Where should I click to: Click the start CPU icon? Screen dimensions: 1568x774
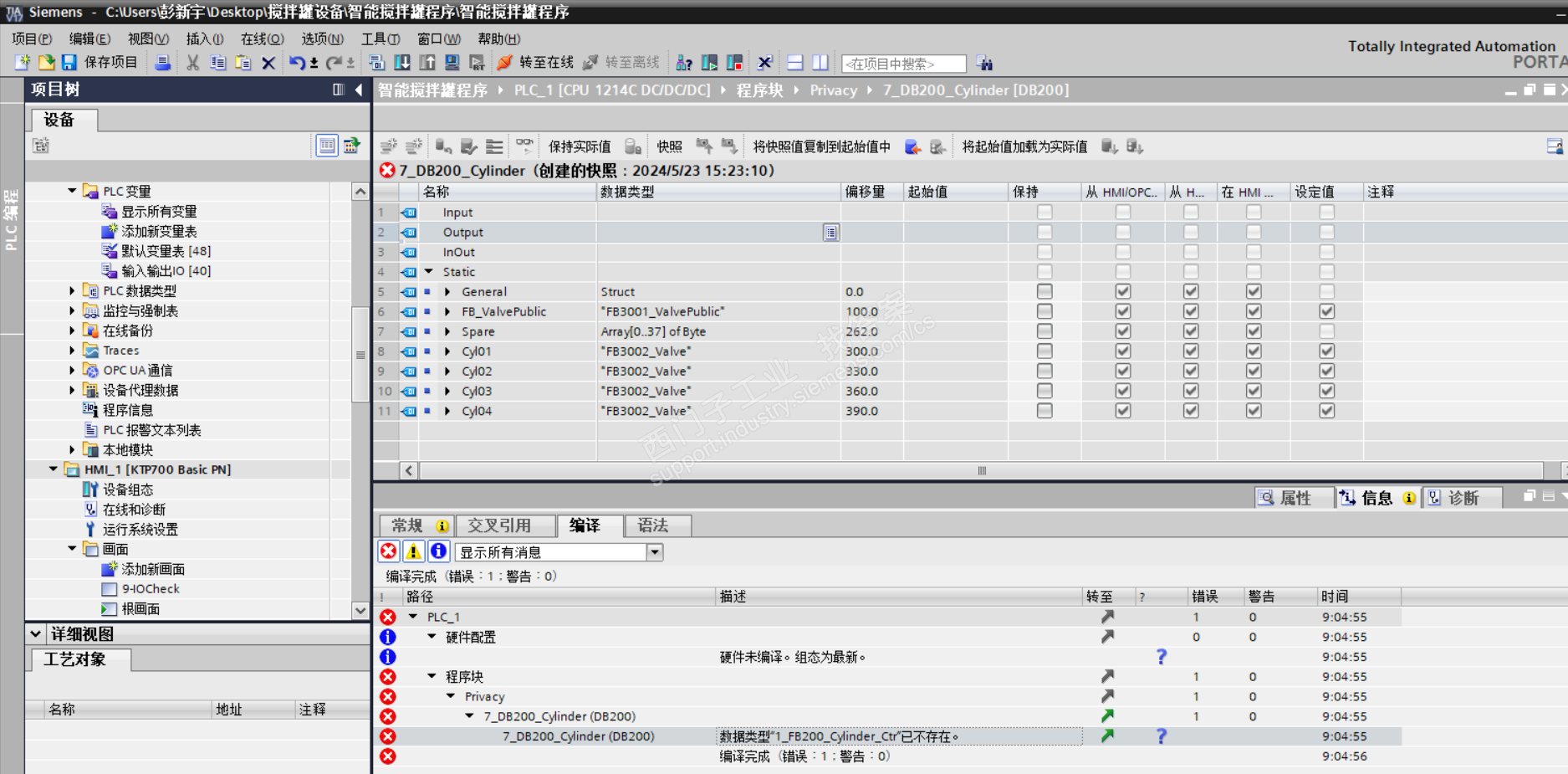[710, 63]
